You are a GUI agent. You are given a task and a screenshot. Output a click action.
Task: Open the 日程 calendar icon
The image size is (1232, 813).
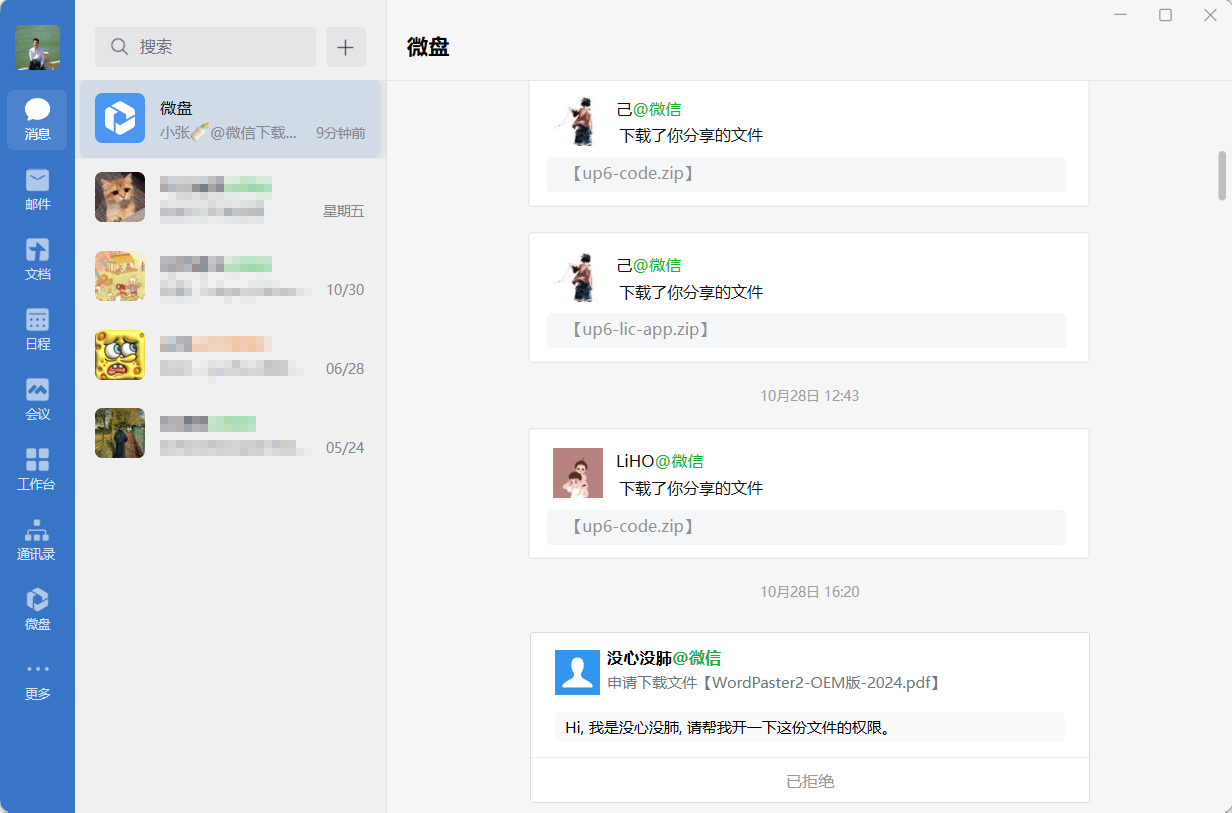click(x=37, y=329)
